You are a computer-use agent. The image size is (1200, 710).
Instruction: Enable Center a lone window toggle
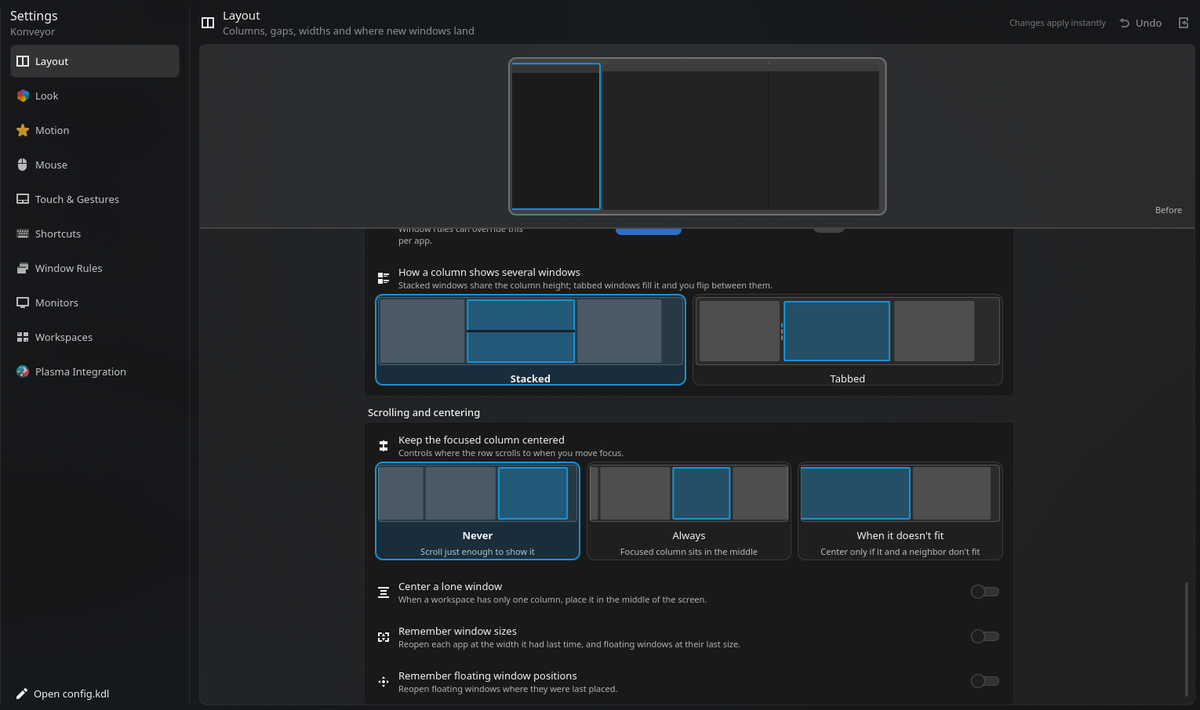click(985, 592)
